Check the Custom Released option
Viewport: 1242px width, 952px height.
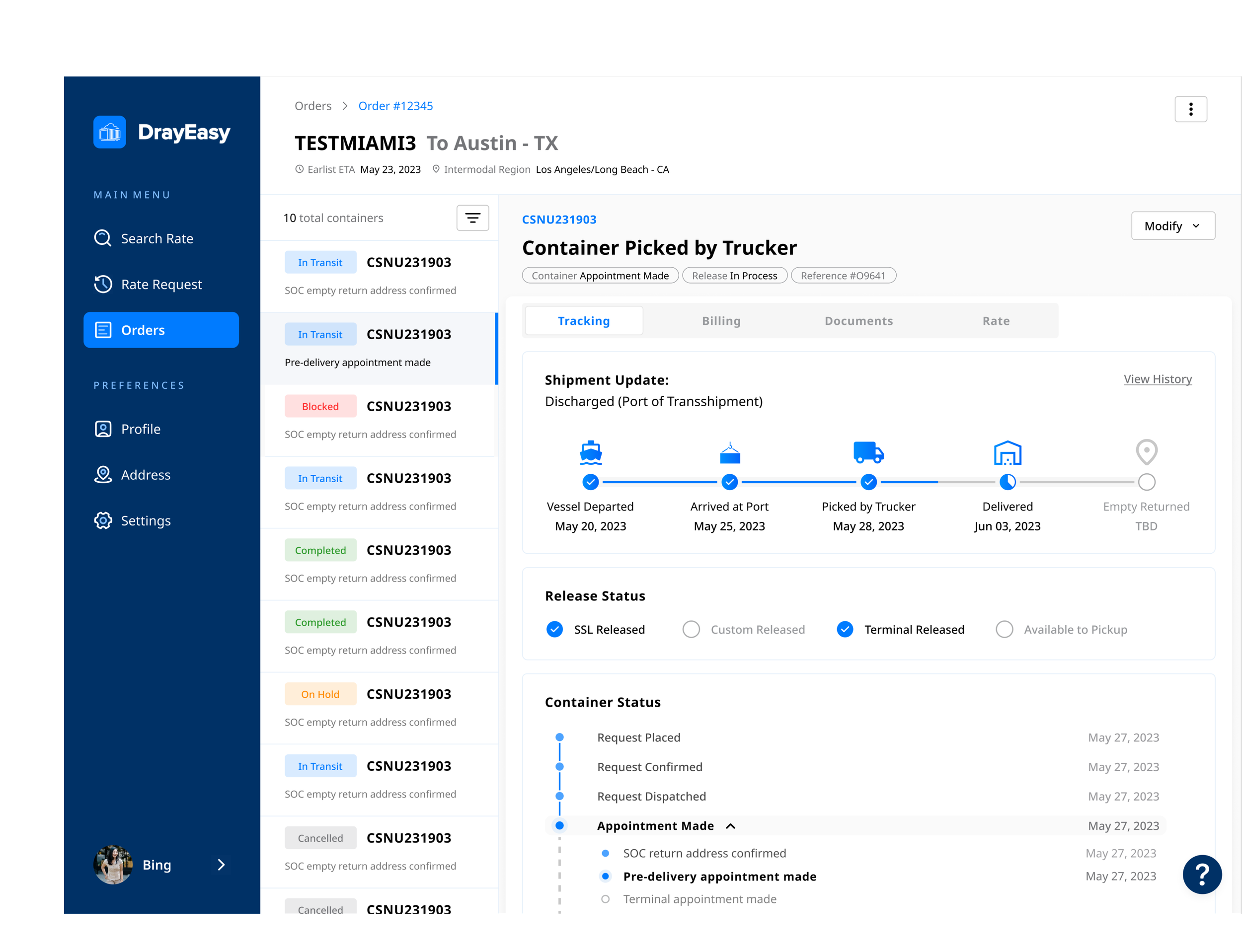[691, 629]
